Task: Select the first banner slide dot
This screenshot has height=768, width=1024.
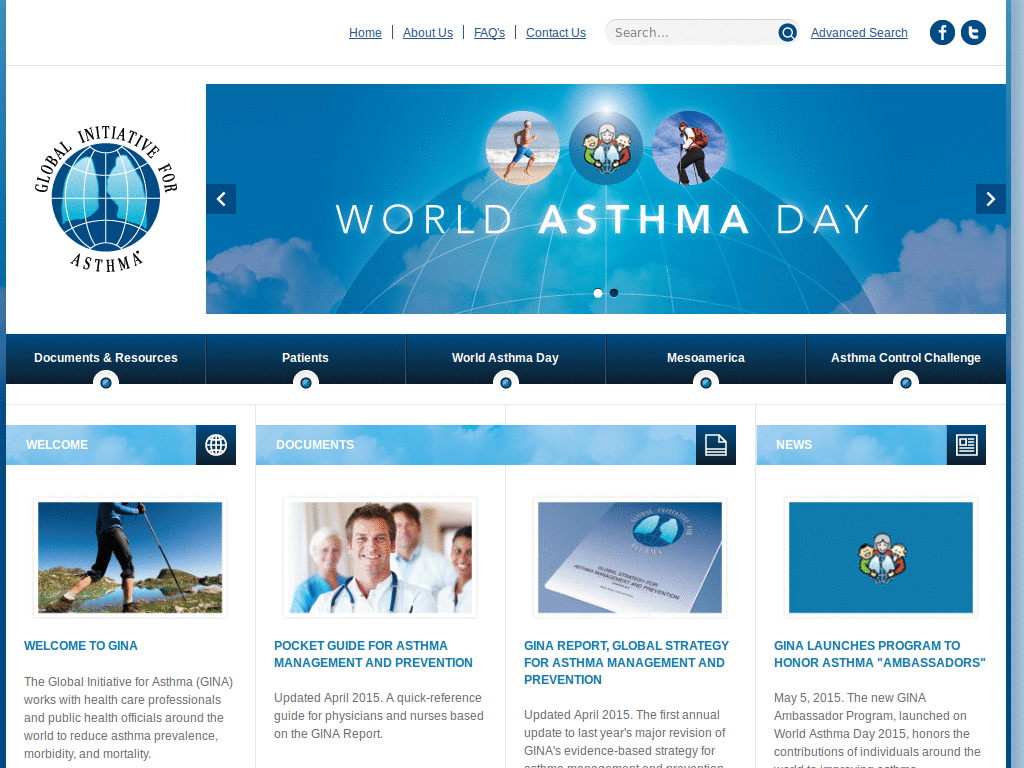Action: 598,293
